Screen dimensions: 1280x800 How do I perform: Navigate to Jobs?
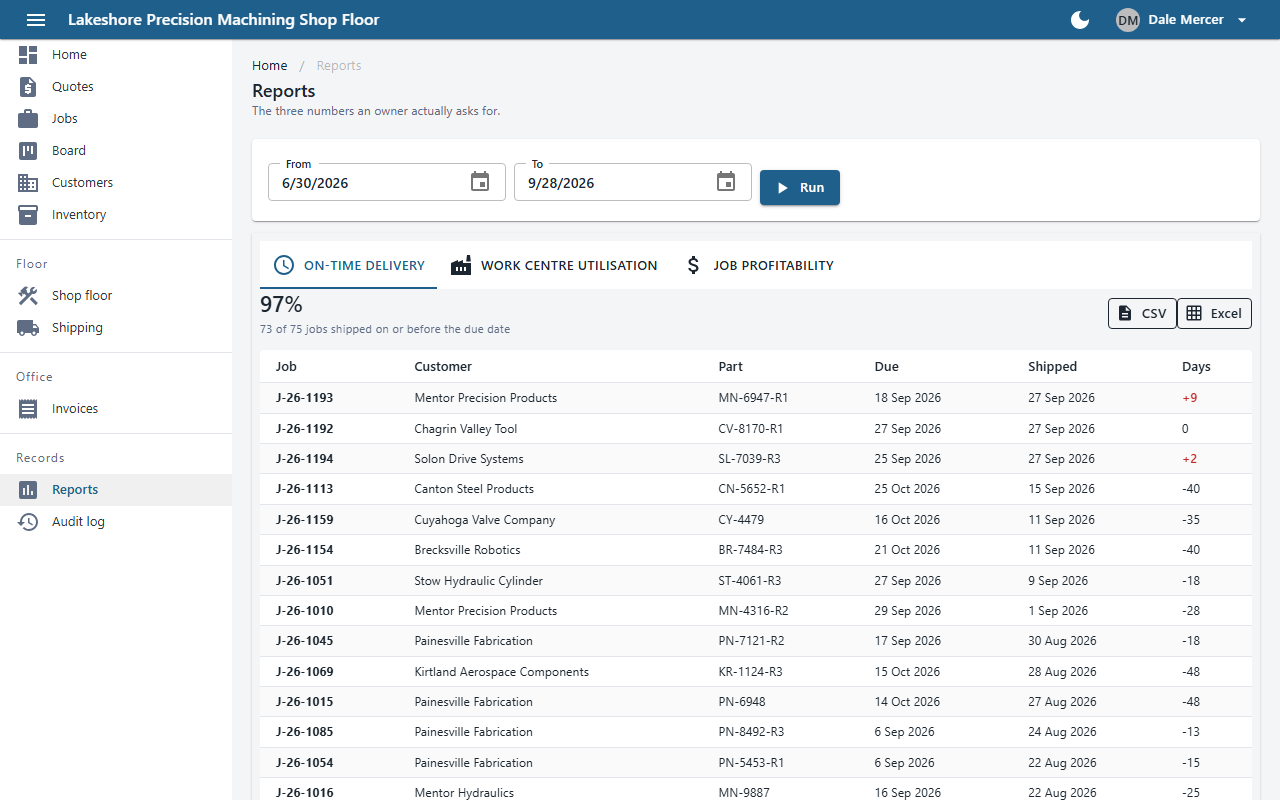click(x=116, y=119)
